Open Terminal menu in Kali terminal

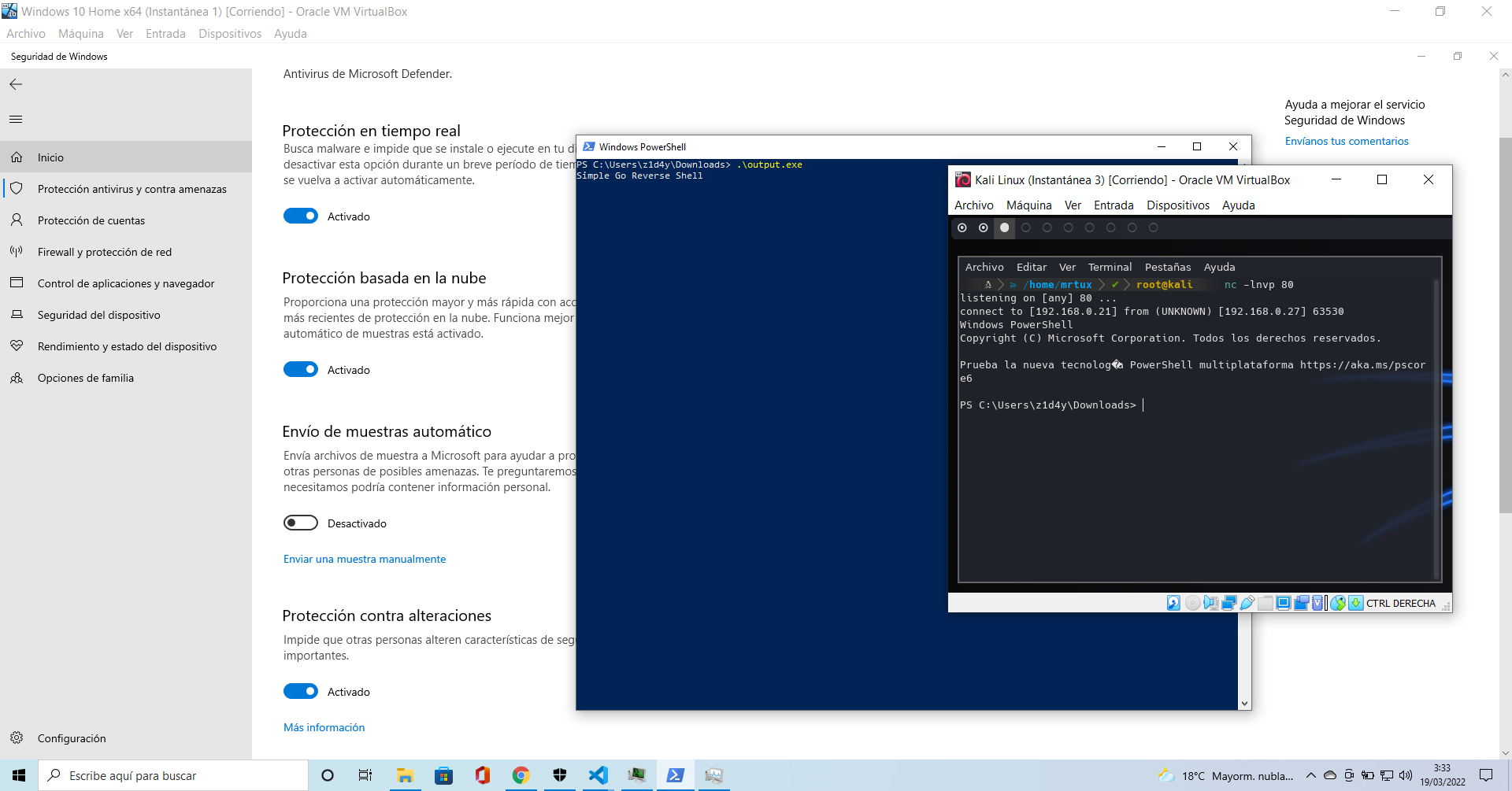1110,268
